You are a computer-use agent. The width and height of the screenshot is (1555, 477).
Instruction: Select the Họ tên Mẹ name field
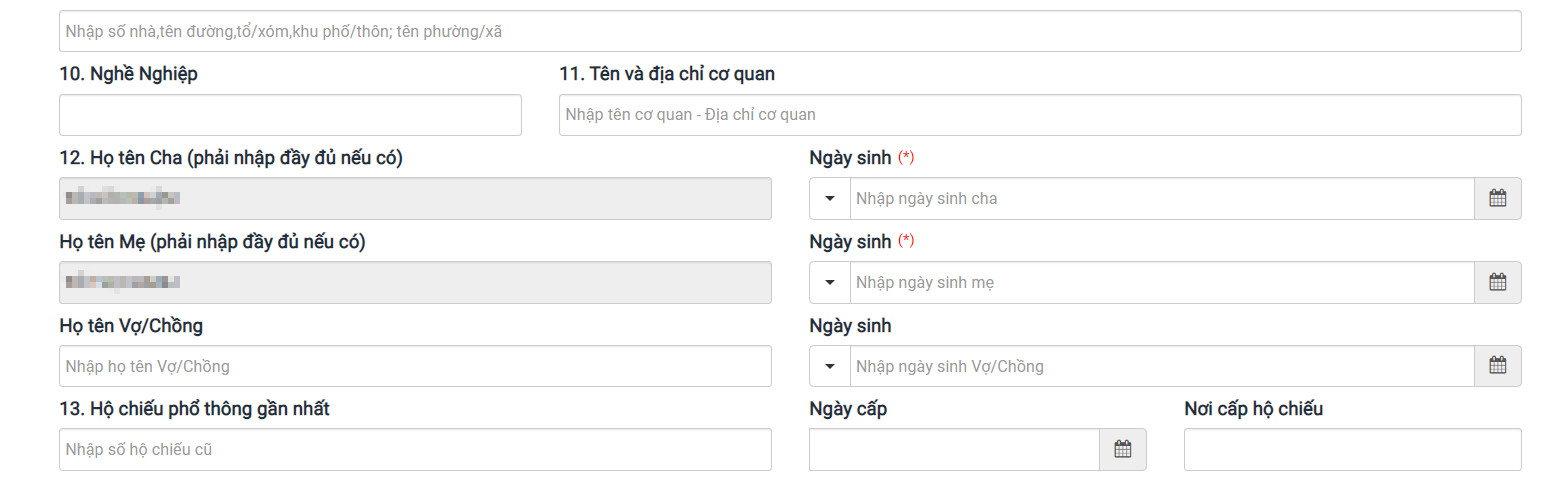coord(415,282)
